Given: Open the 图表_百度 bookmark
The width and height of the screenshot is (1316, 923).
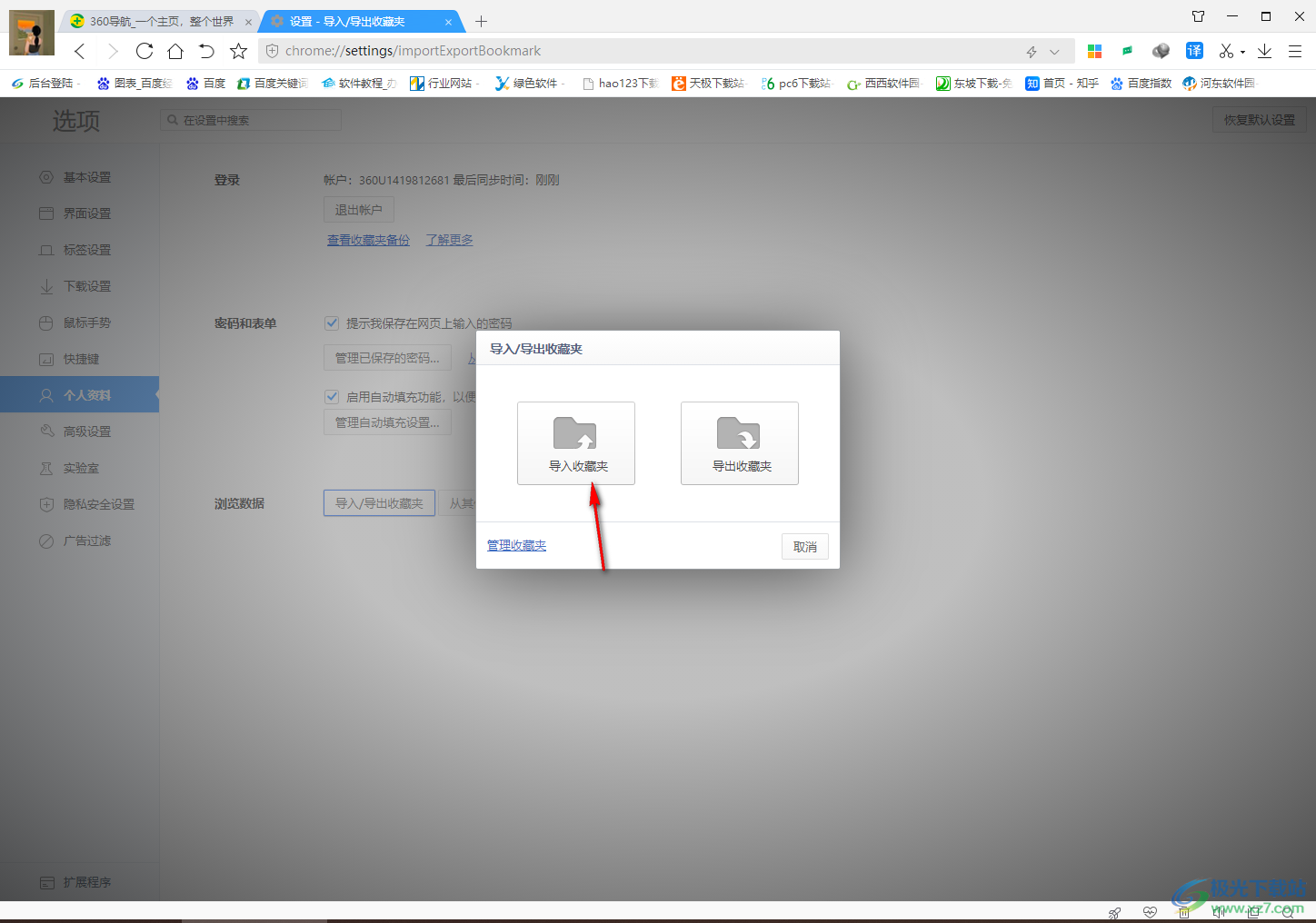Looking at the screenshot, I should tap(134, 83).
